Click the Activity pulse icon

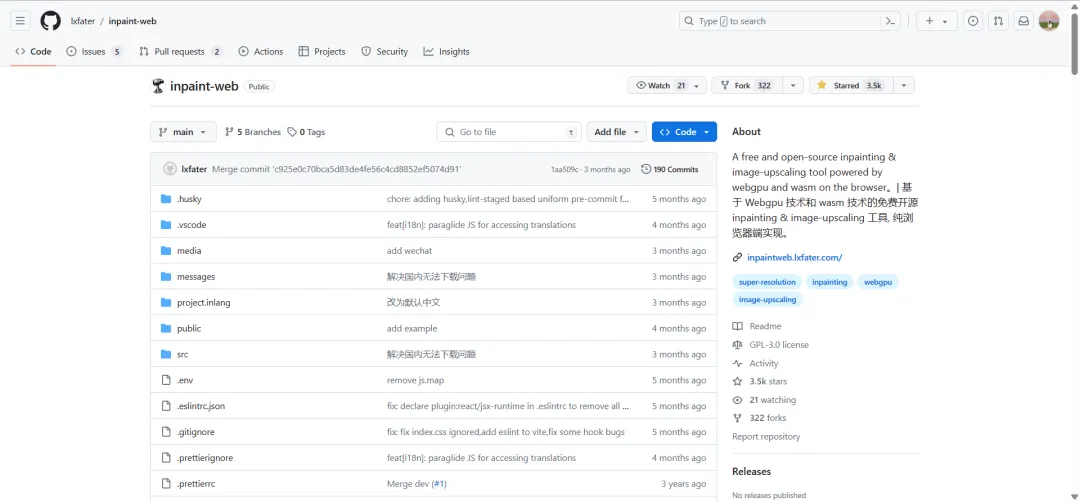[x=737, y=364]
